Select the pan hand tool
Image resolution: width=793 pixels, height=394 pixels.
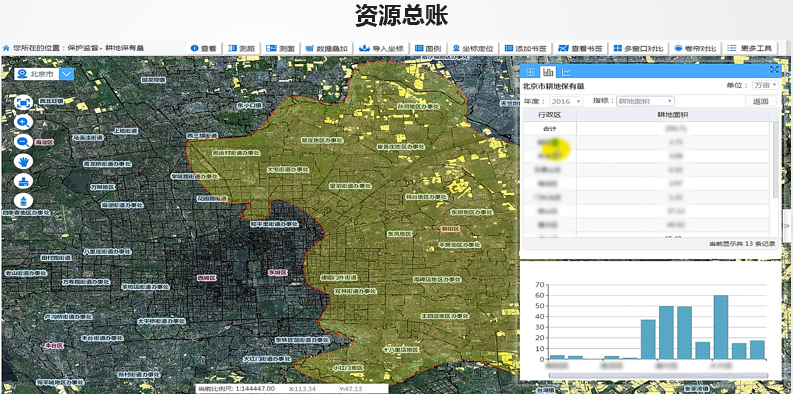tap(23, 161)
